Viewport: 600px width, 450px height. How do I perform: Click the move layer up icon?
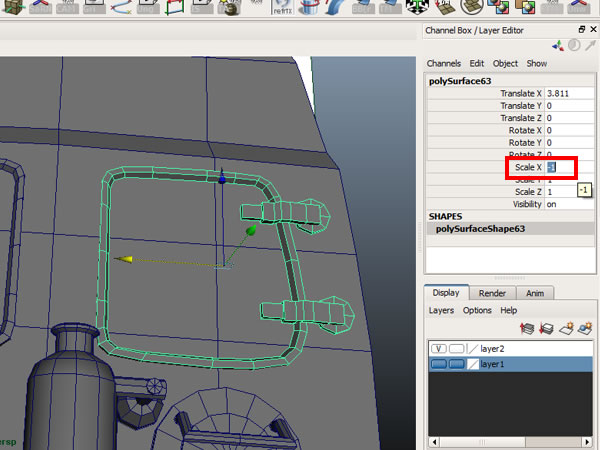(527, 328)
